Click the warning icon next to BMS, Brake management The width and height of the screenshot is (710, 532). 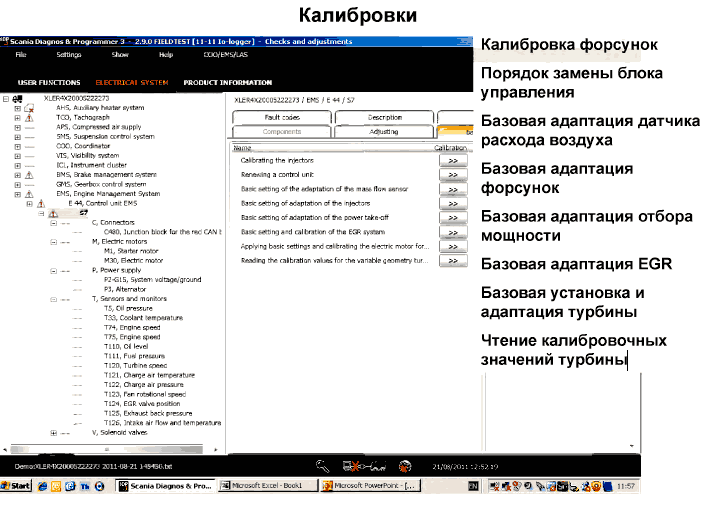[x=29, y=174]
